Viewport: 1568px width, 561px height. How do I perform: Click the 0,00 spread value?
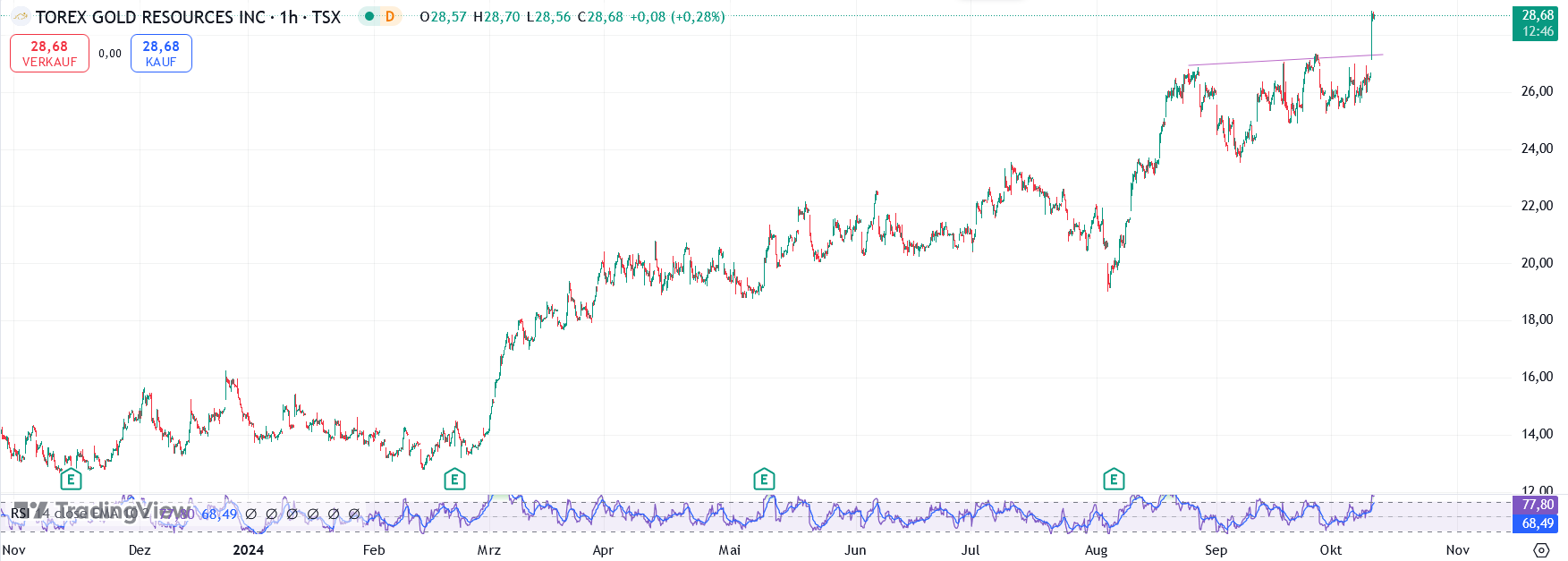click(x=110, y=54)
